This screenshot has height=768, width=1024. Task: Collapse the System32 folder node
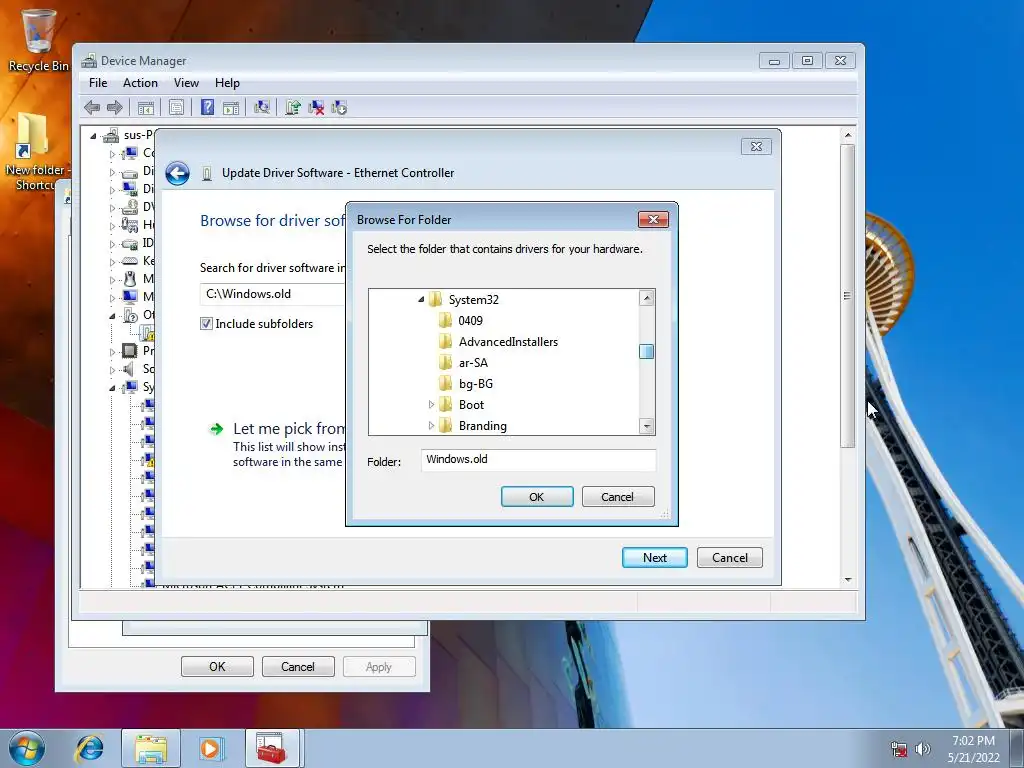coord(421,300)
